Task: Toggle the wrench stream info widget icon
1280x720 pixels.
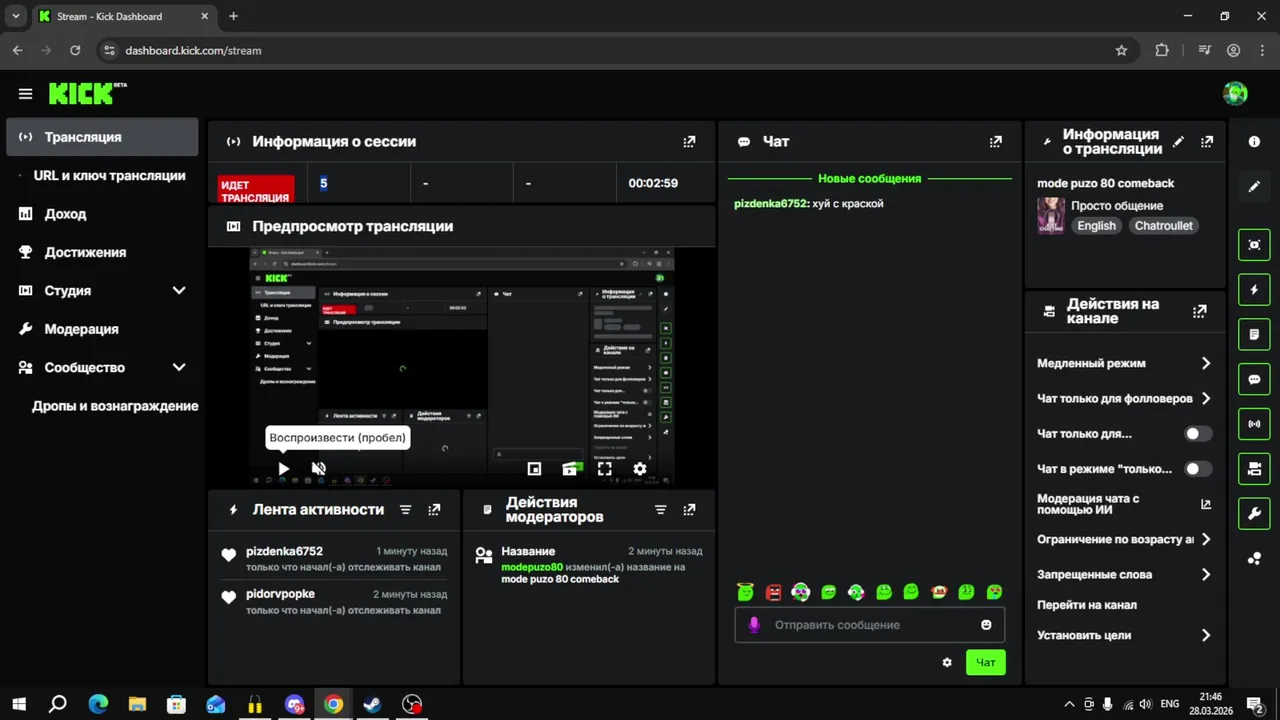Action: [x=1254, y=514]
